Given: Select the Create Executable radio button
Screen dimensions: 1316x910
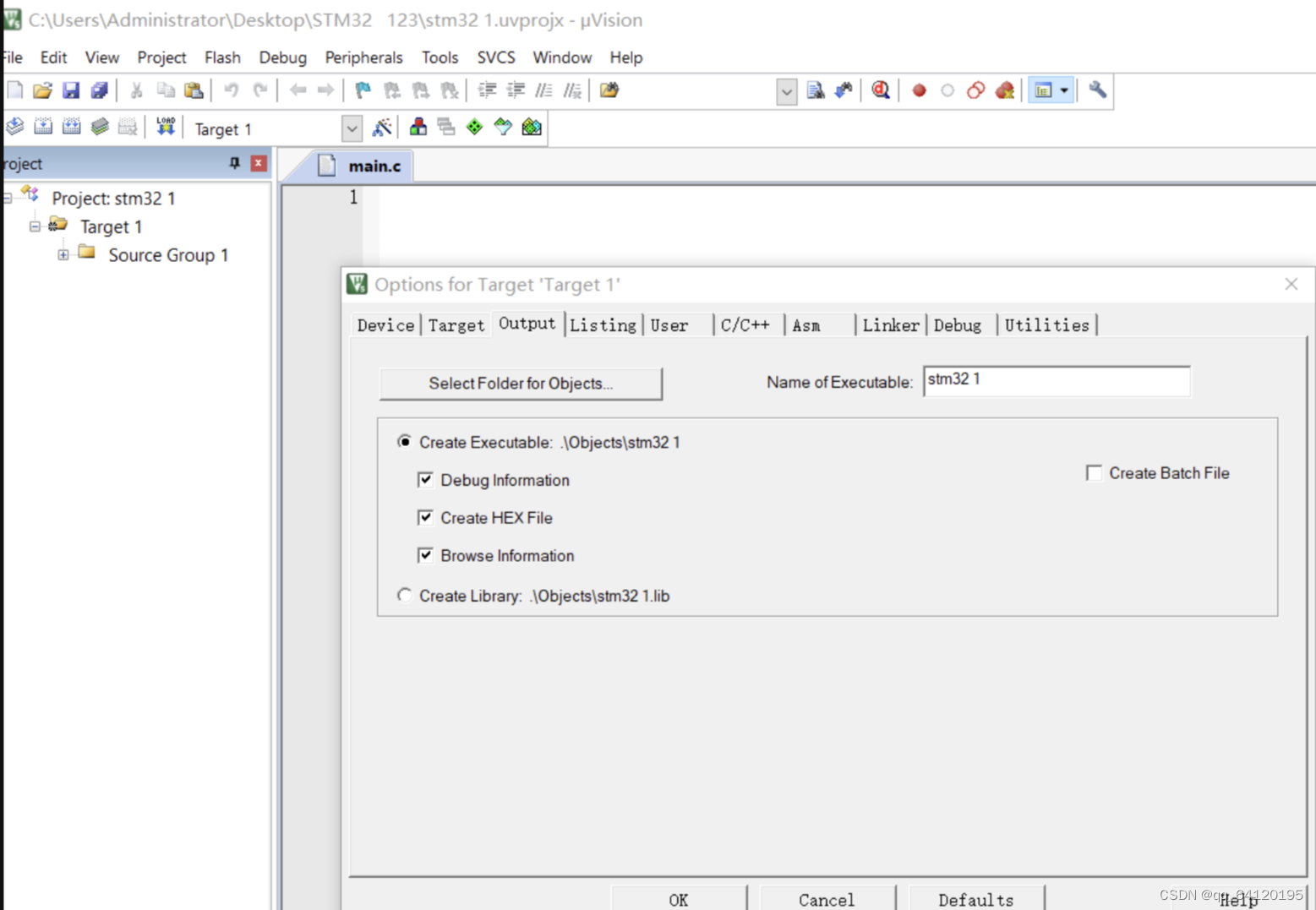Looking at the screenshot, I should click(405, 442).
